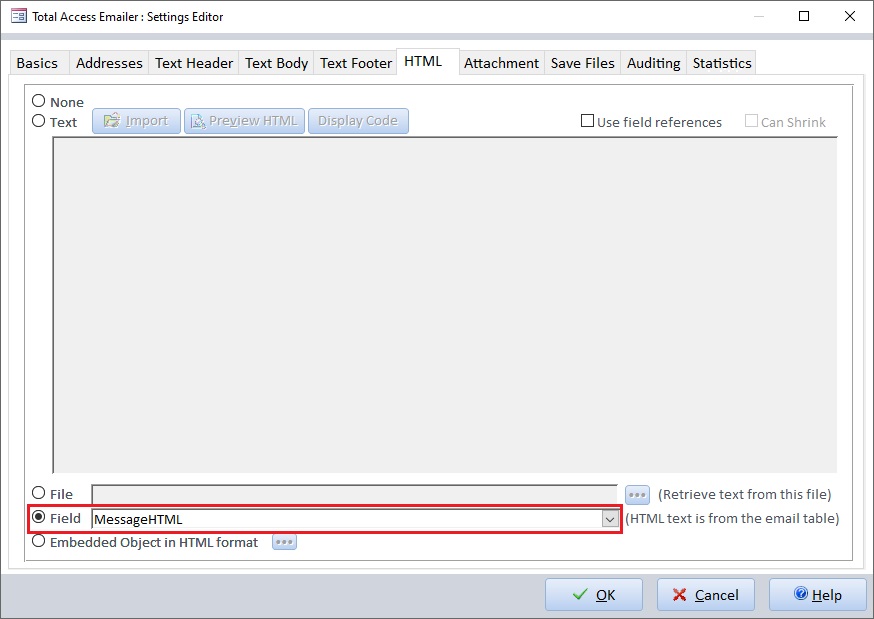Browse for file with ellipsis button
The image size is (874, 619).
pyautogui.click(x=637, y=494)
